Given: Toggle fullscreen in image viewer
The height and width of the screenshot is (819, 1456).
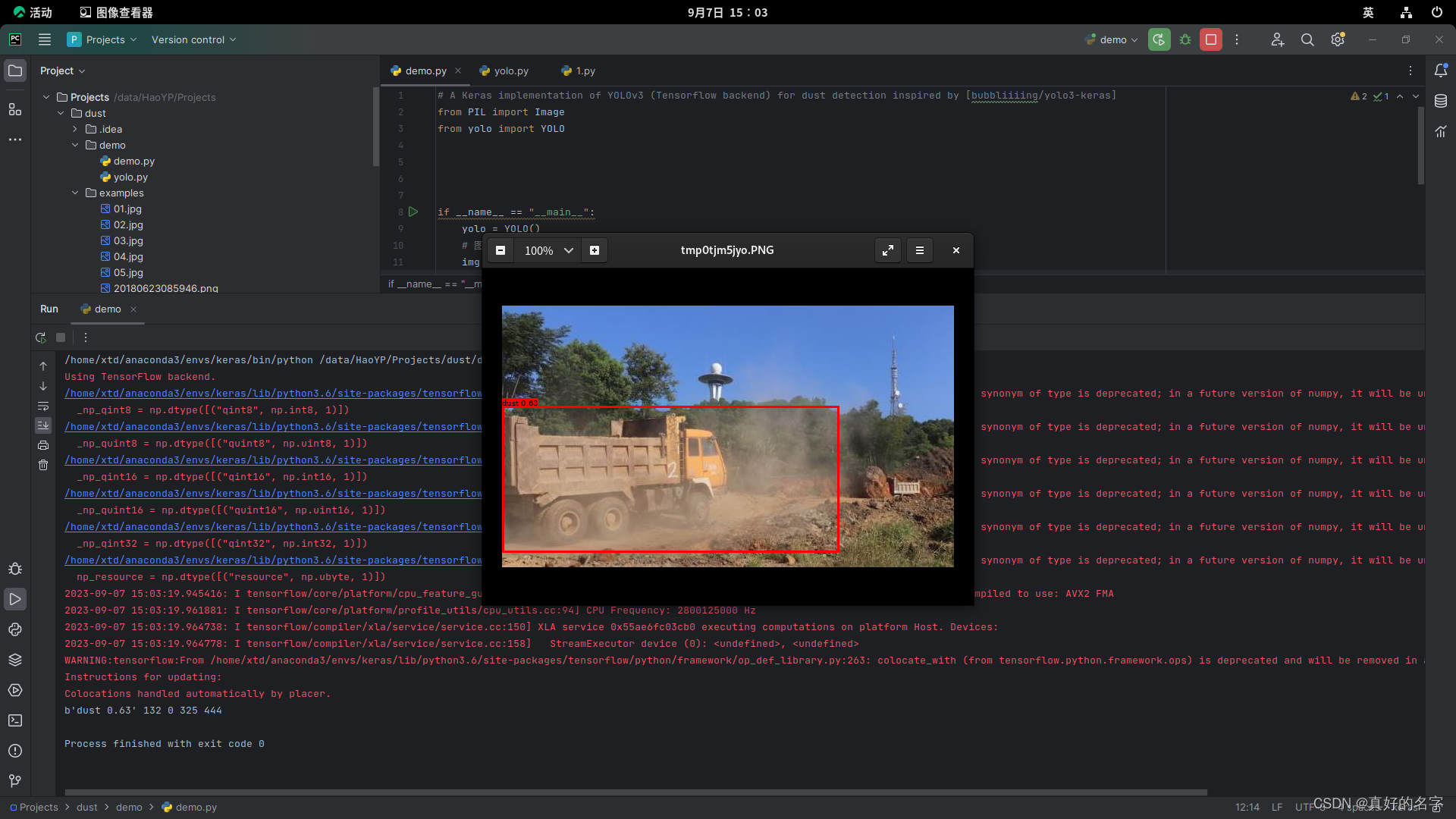Looking at the screenshot, I should (x=887, y=250).
